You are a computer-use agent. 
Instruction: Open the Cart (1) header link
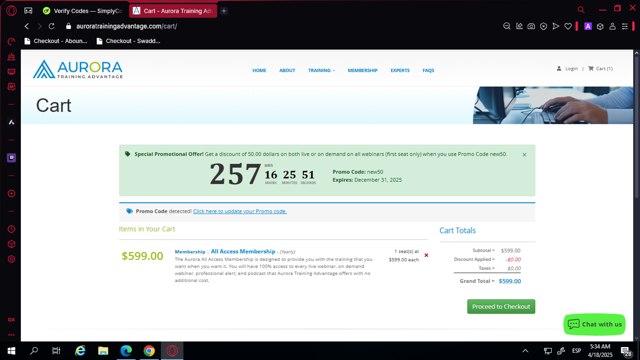click(600, 69)
